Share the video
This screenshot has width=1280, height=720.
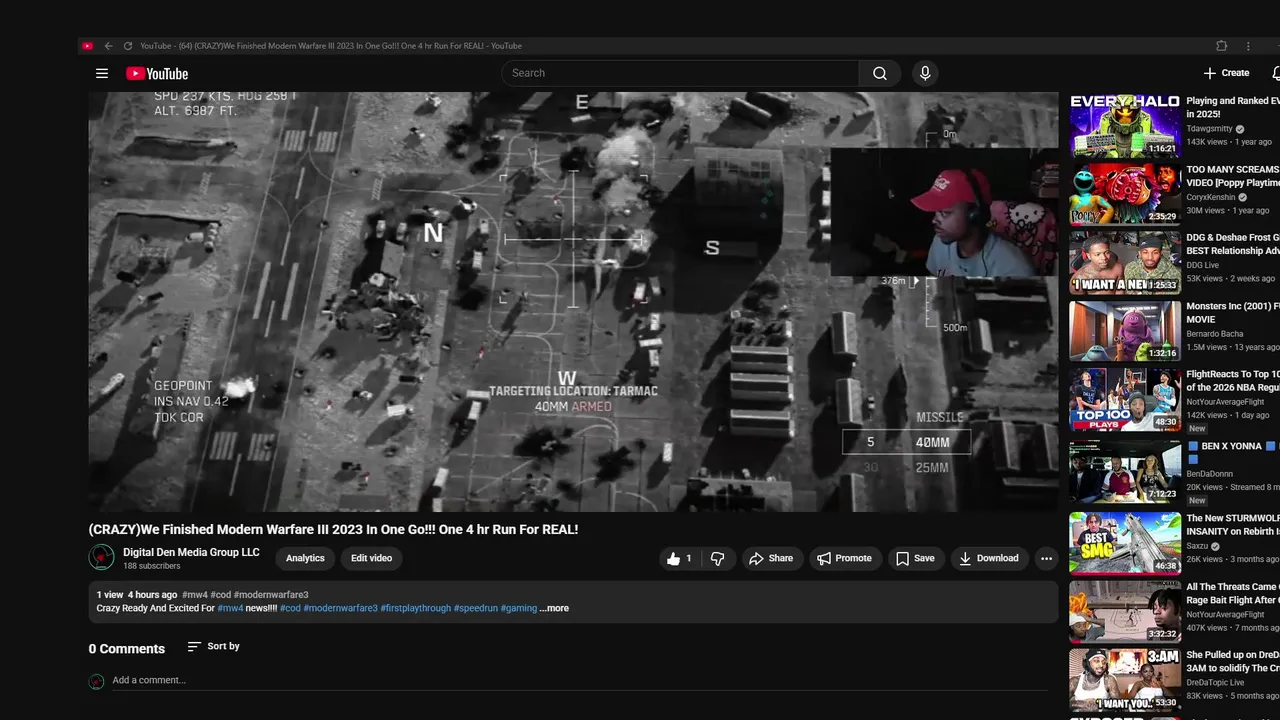(771, 559)
